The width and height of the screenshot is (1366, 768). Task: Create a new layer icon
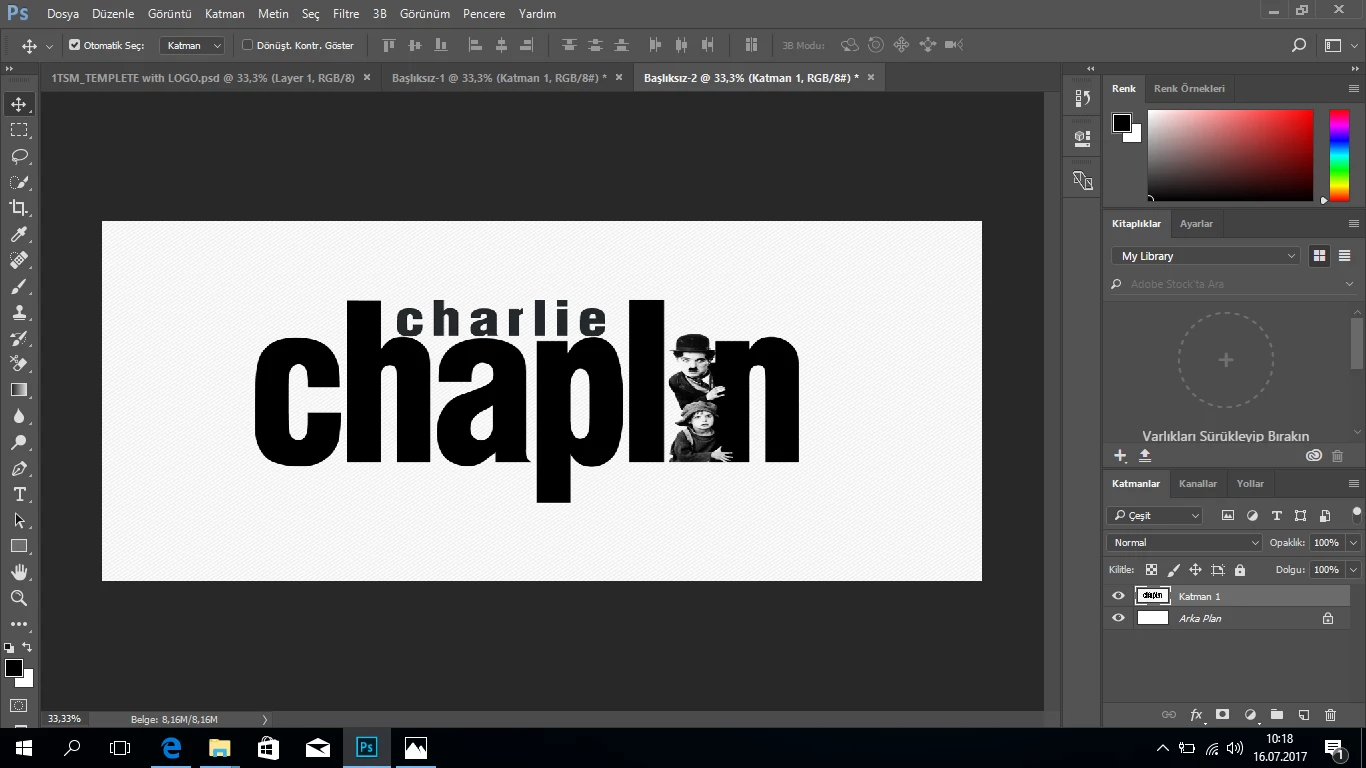click(1304, 715)
